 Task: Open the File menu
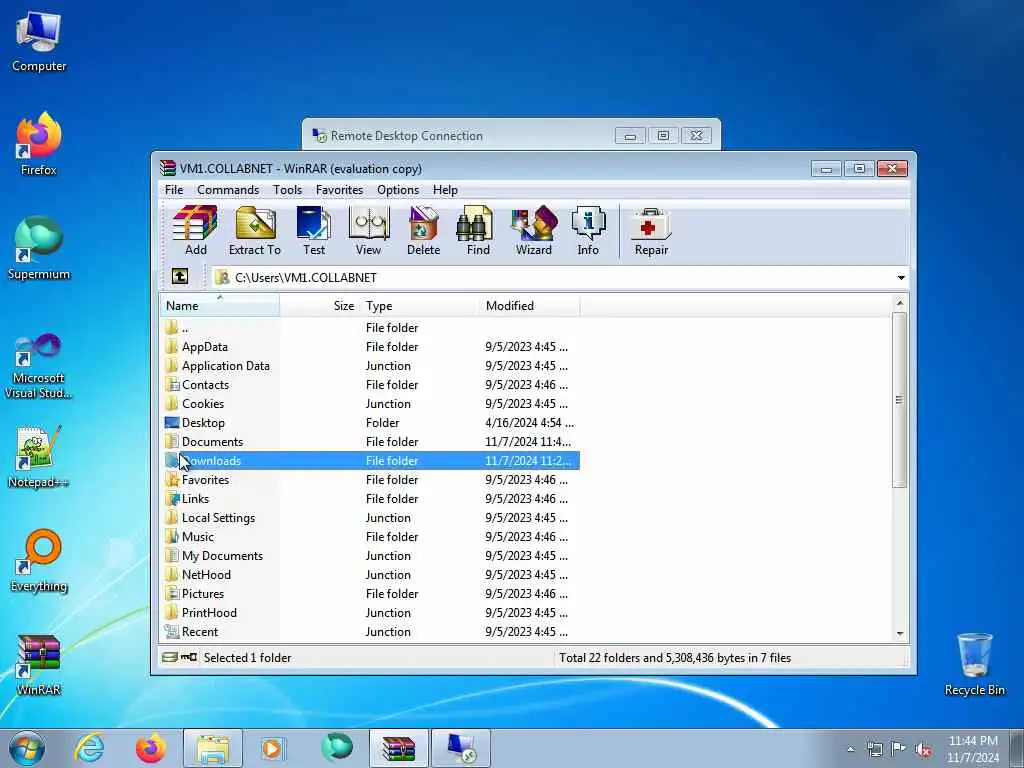(x=174, y=189)
